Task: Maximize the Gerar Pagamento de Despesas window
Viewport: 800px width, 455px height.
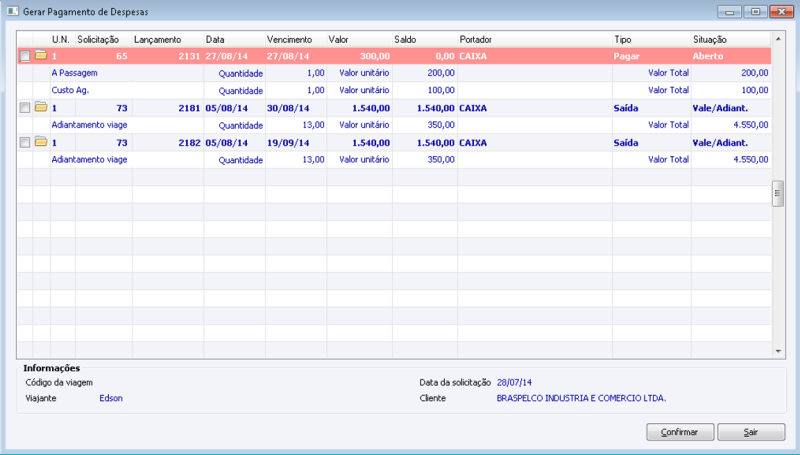Action: tap(756, 11)
